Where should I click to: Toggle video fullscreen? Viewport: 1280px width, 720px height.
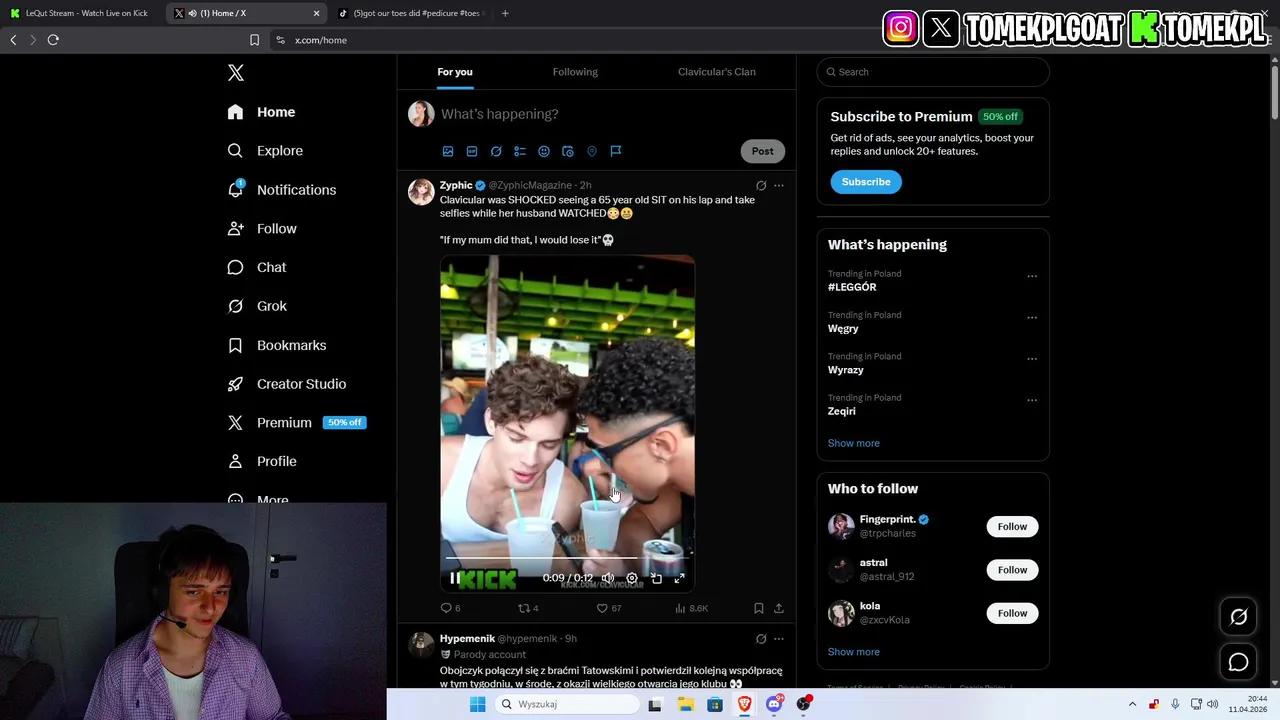pos(680,578)
